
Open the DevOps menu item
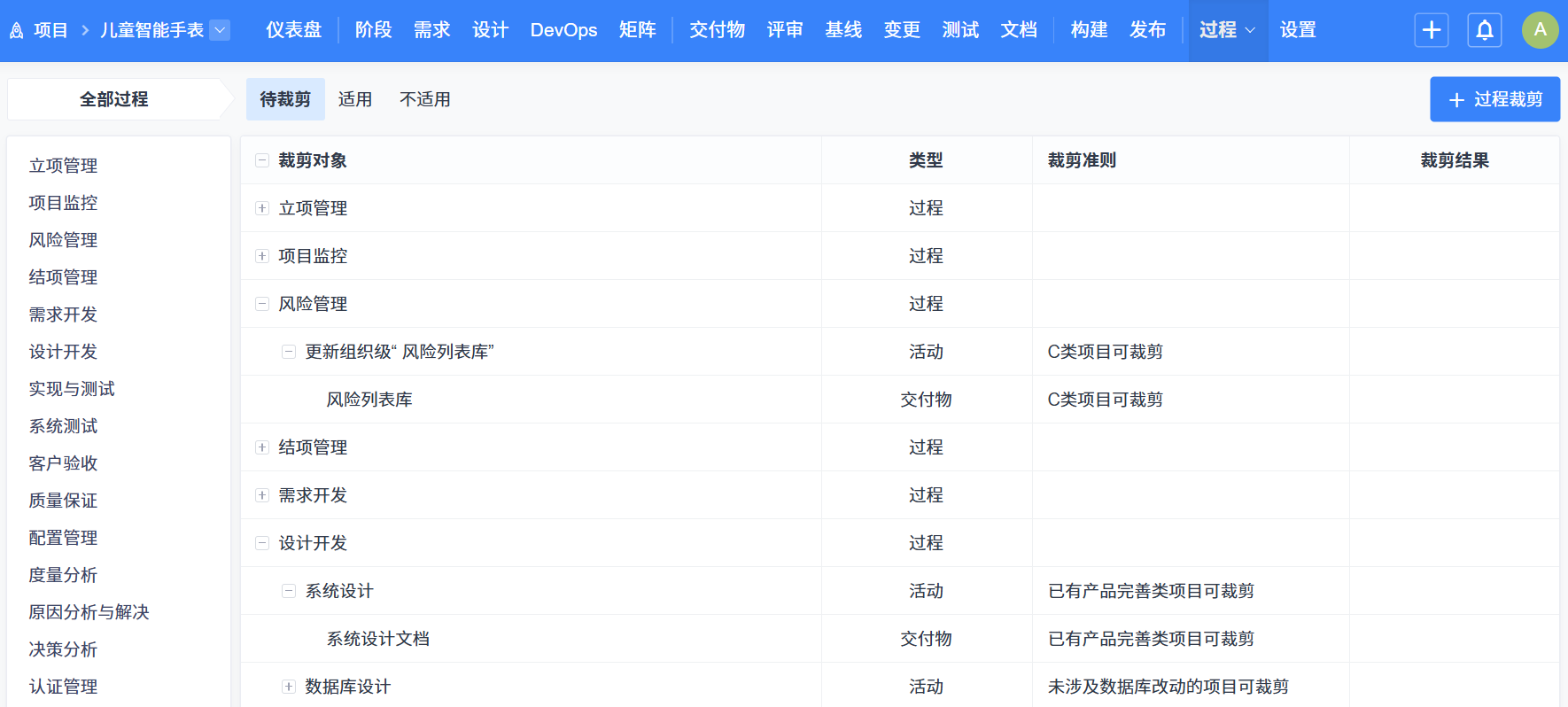click(563, 30)
